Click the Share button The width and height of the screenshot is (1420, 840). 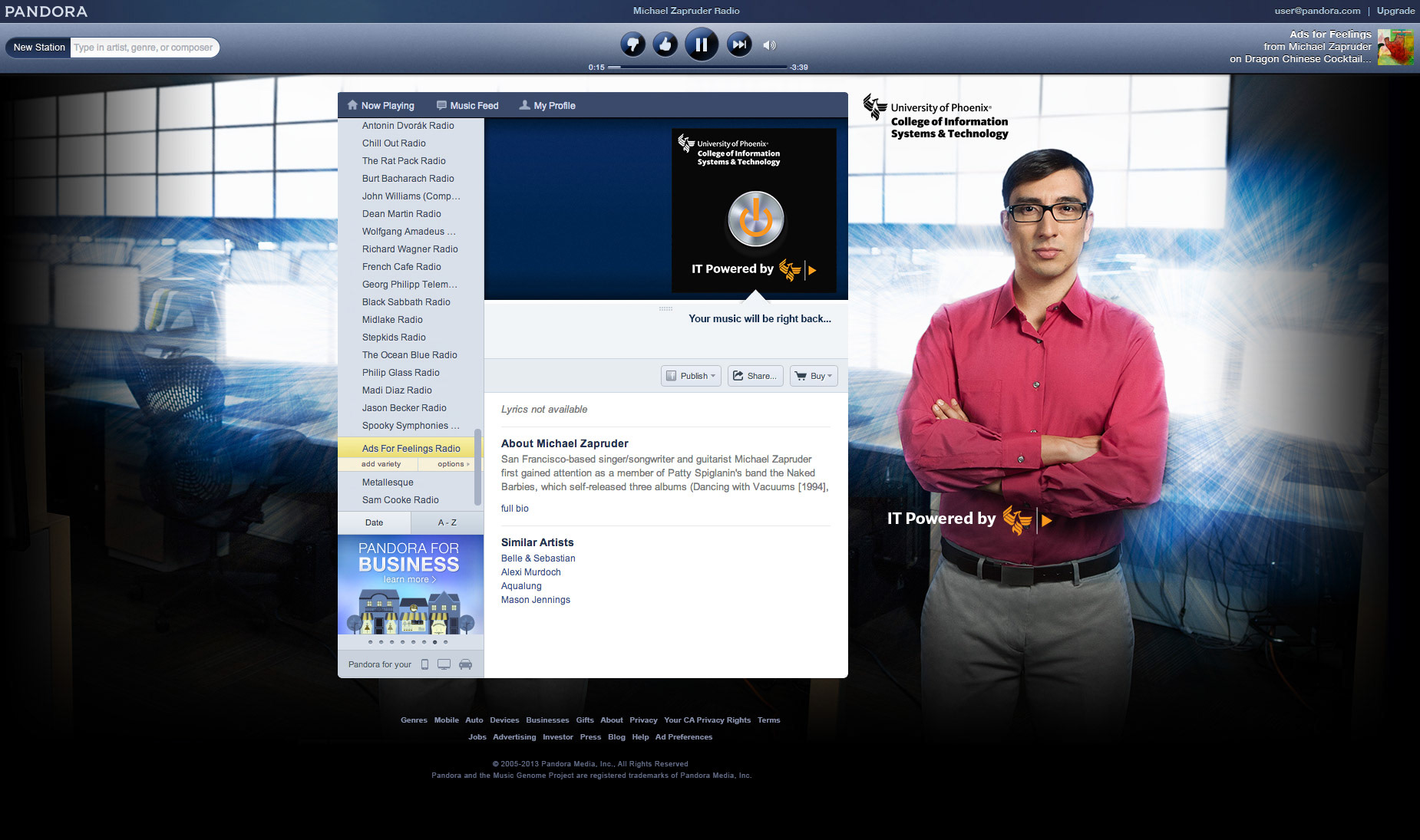755,376
